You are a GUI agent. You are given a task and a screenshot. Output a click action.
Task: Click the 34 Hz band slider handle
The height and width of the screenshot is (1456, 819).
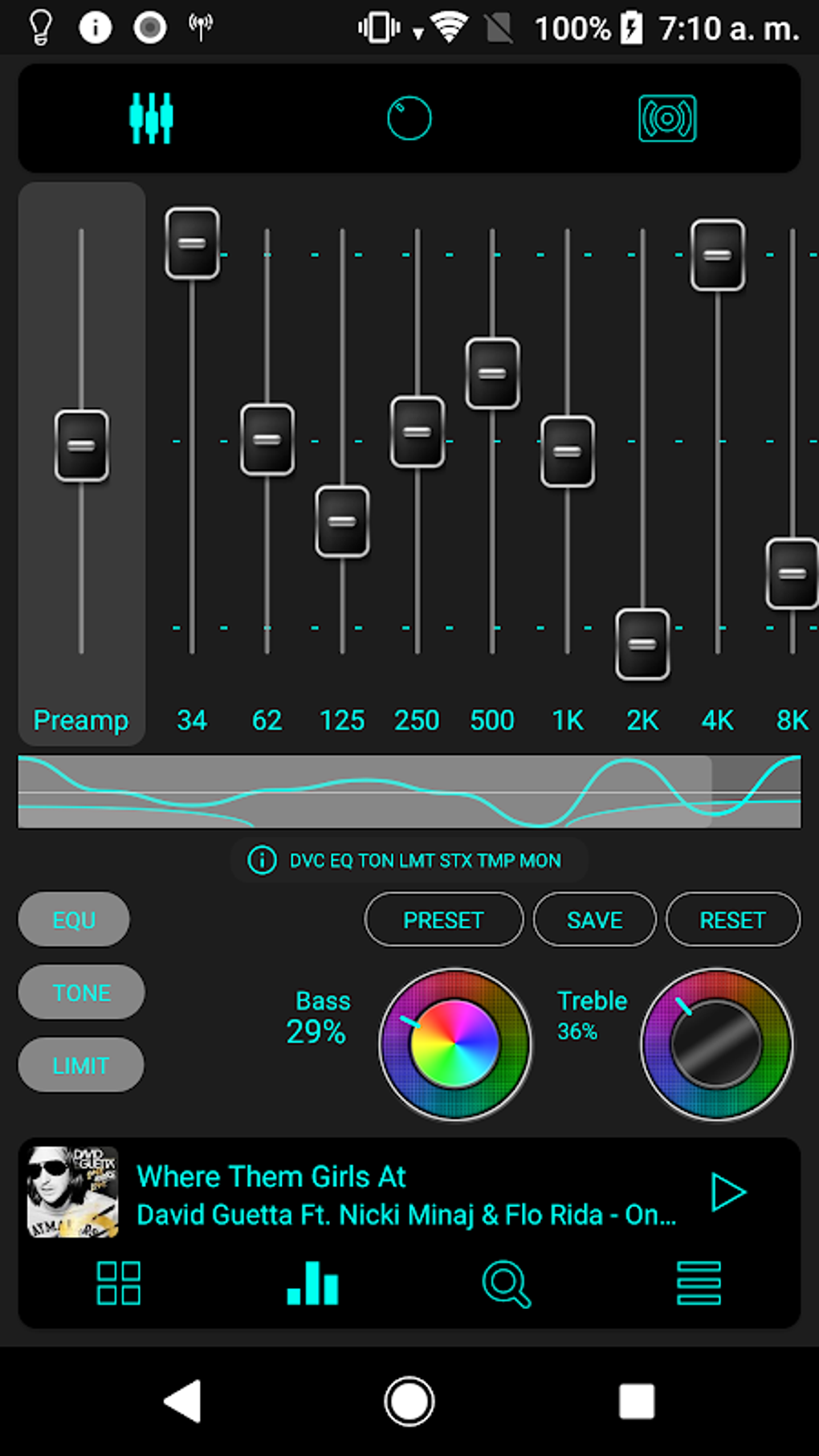[x=192, y=243]
